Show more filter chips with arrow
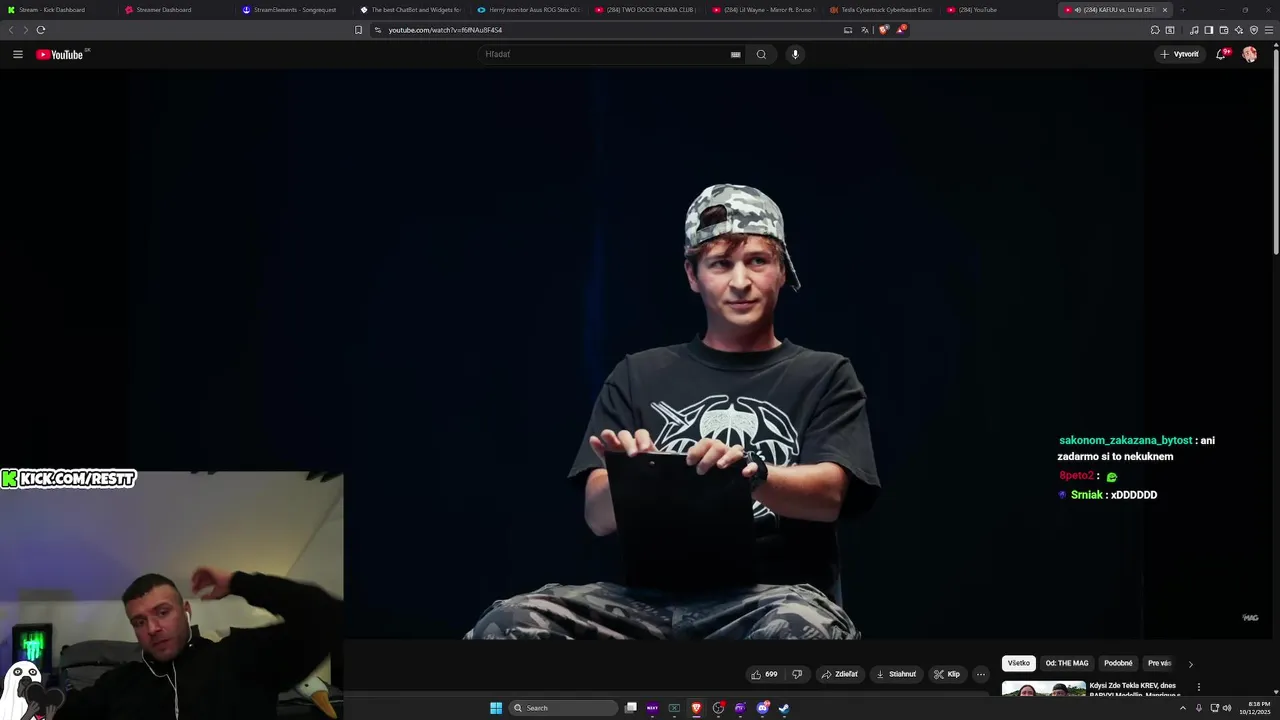Image resolution: width=1280 pixels, height=720 pixels. [x=1190, y=664]
